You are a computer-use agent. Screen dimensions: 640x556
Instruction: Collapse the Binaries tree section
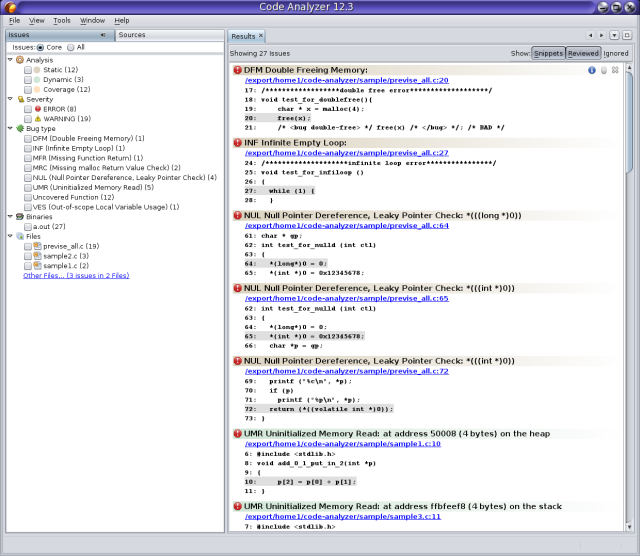pyautogui.click(x=10, y=216)
